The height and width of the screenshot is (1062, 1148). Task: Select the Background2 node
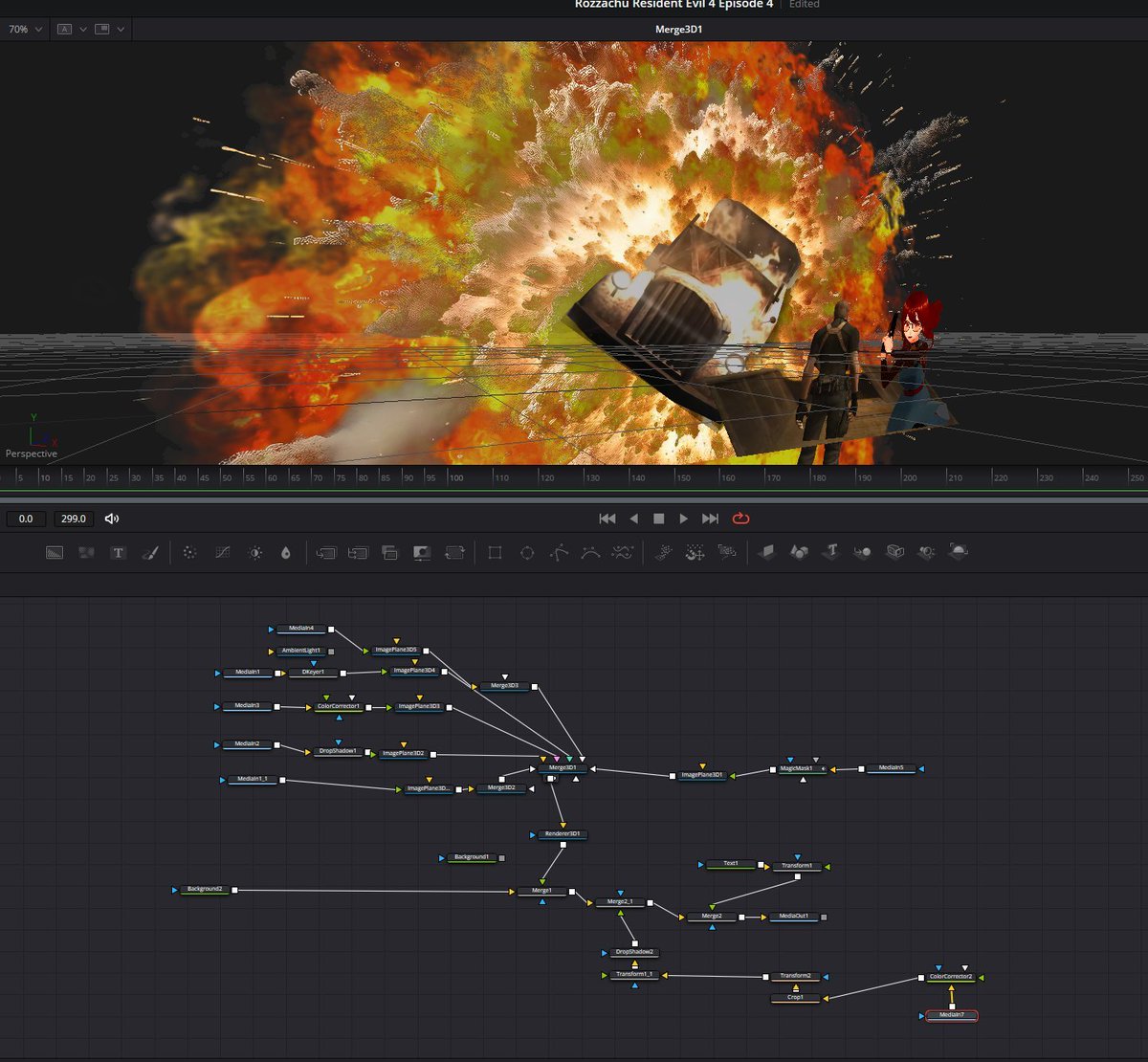pyautogui.click(x=205, y=890)
